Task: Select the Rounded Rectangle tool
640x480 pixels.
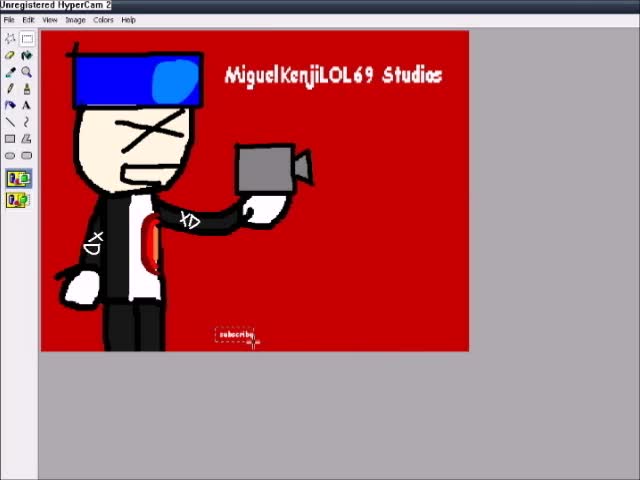Action: [x=27, y=156]
